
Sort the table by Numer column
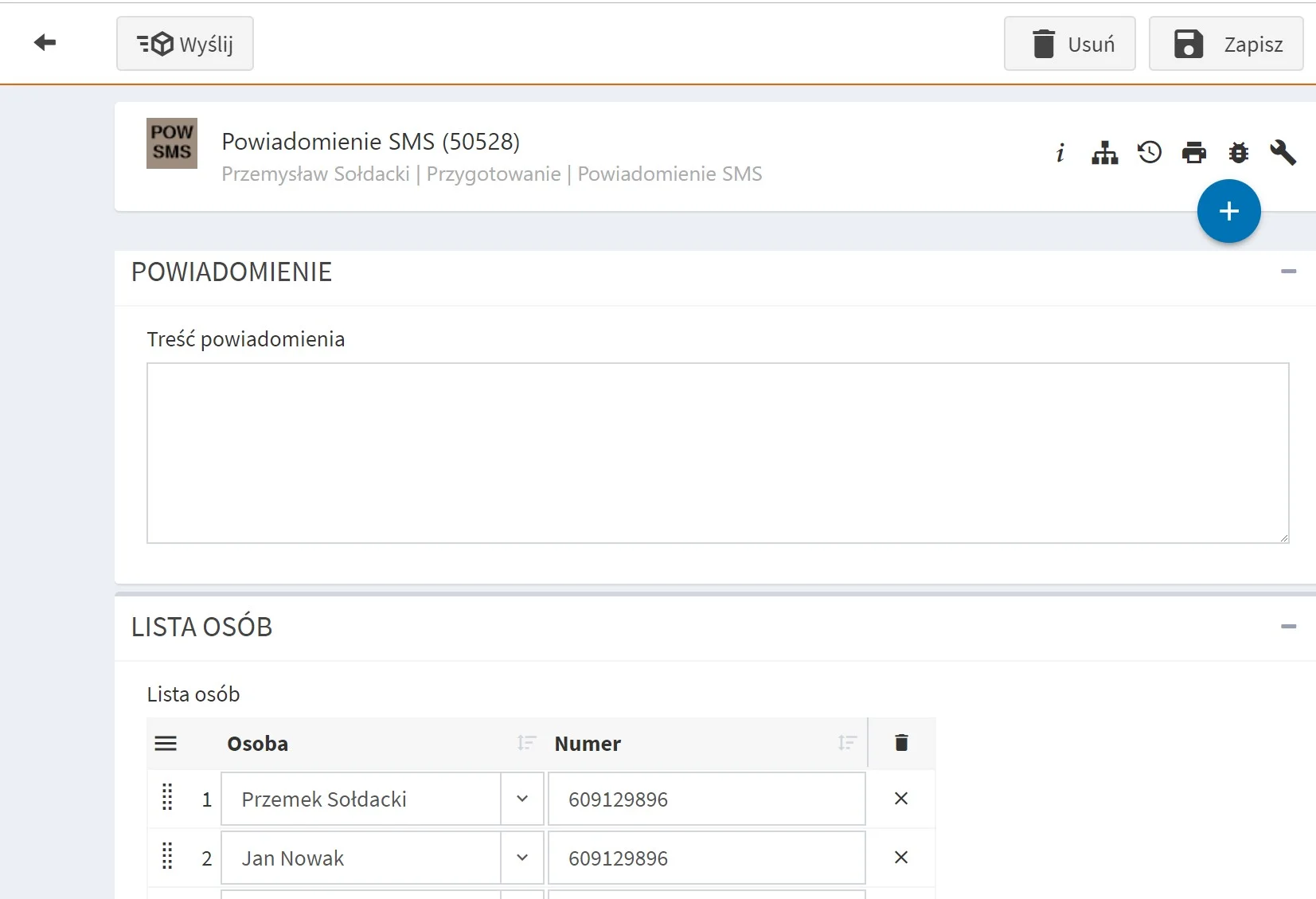[847, 743]
